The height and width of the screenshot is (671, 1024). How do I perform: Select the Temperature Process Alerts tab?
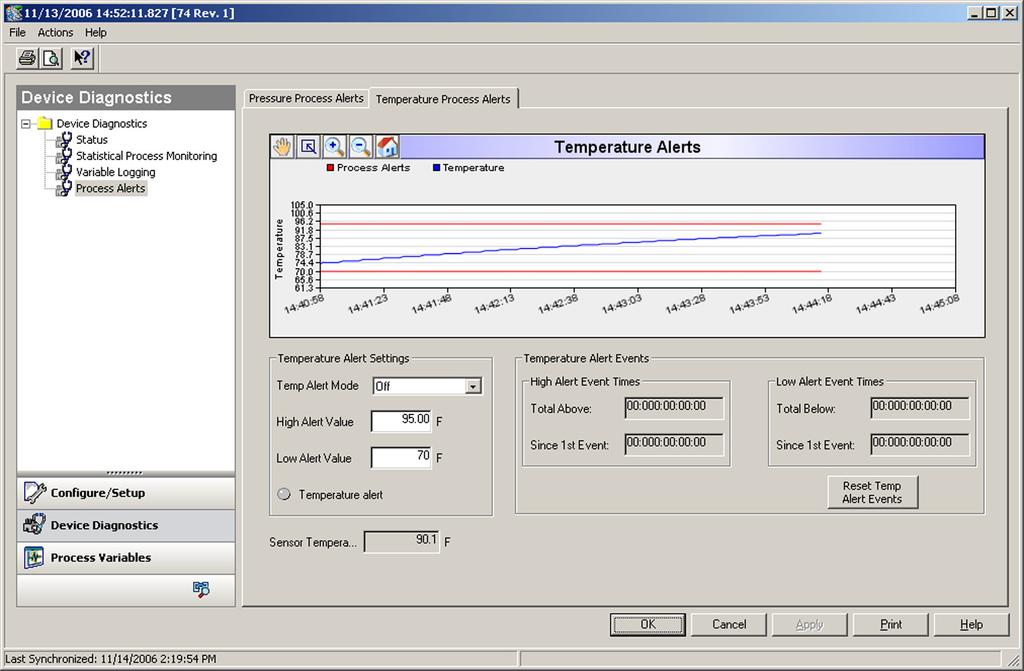(443, 99)
